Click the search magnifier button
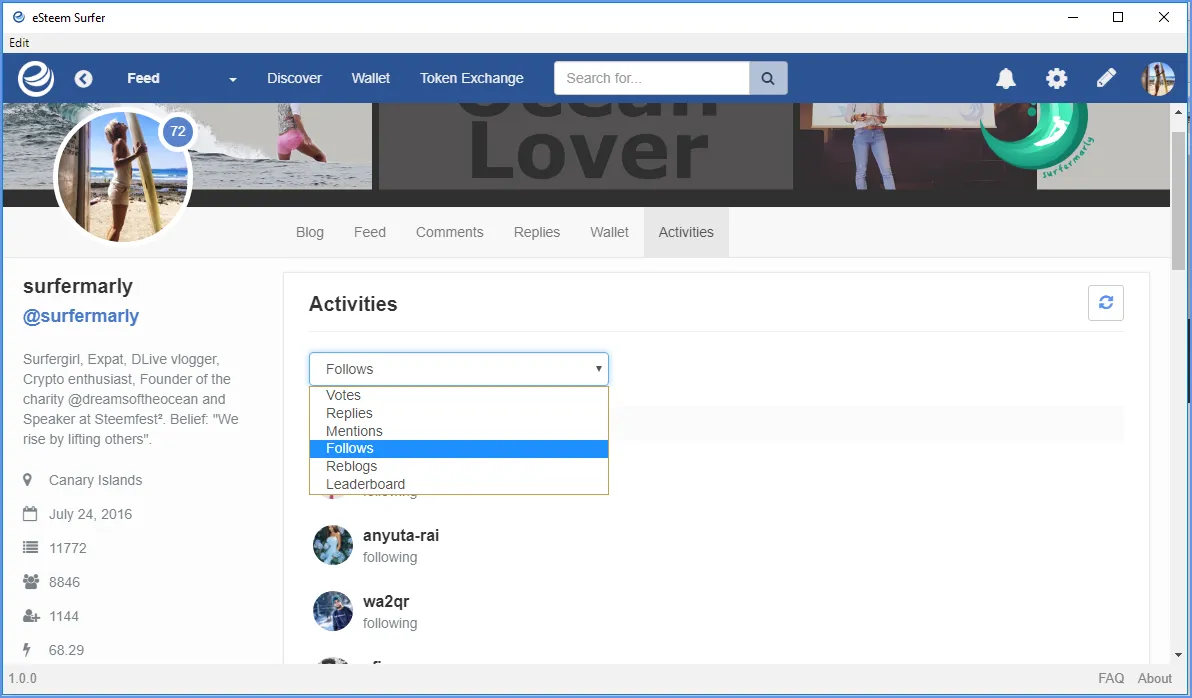The width and height of the screenshot is (1192, 698). click(768, 78)
